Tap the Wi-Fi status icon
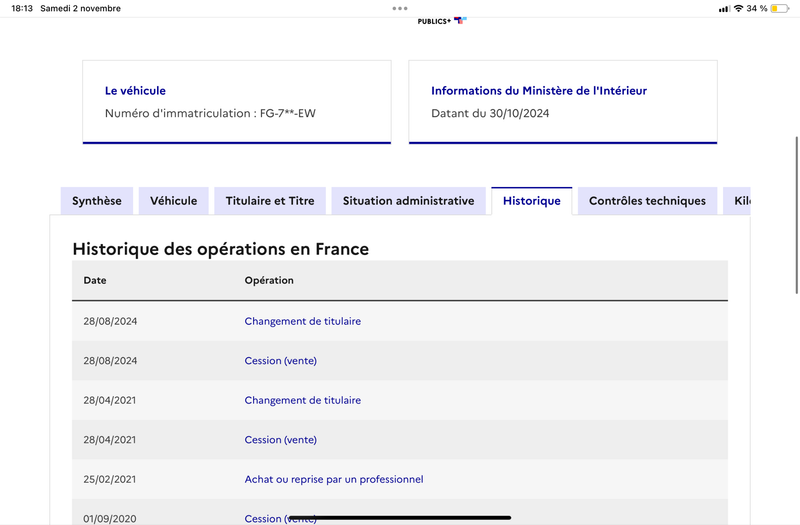 tap(738, 8)
